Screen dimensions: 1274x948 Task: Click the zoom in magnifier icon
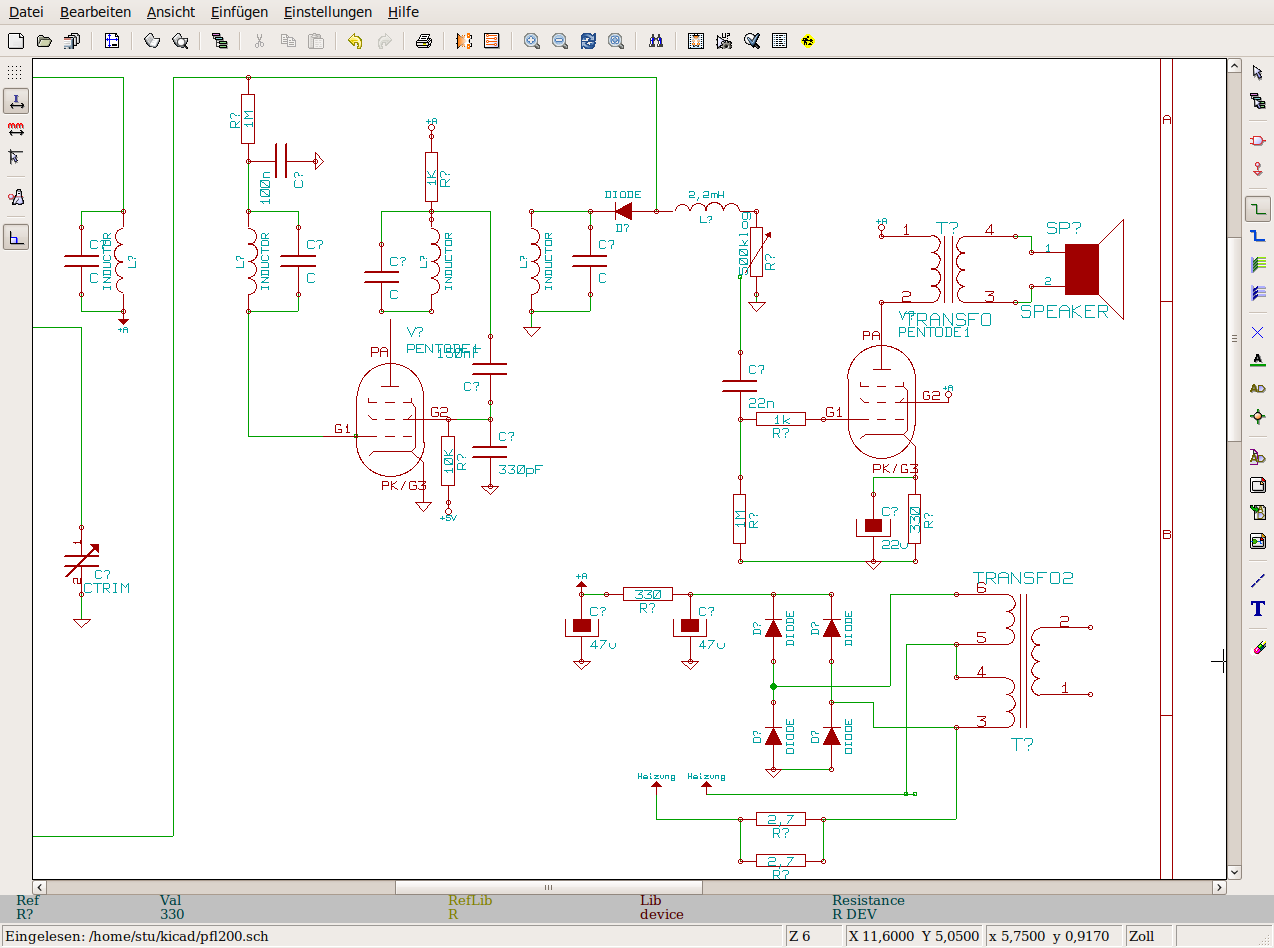[x=532, y=41]
